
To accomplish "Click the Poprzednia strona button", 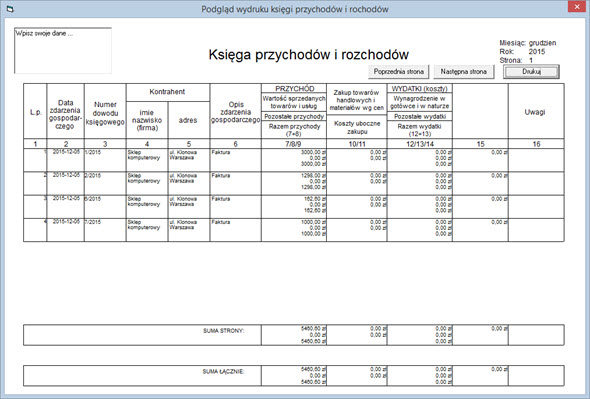I will click(x=398, y=72).
